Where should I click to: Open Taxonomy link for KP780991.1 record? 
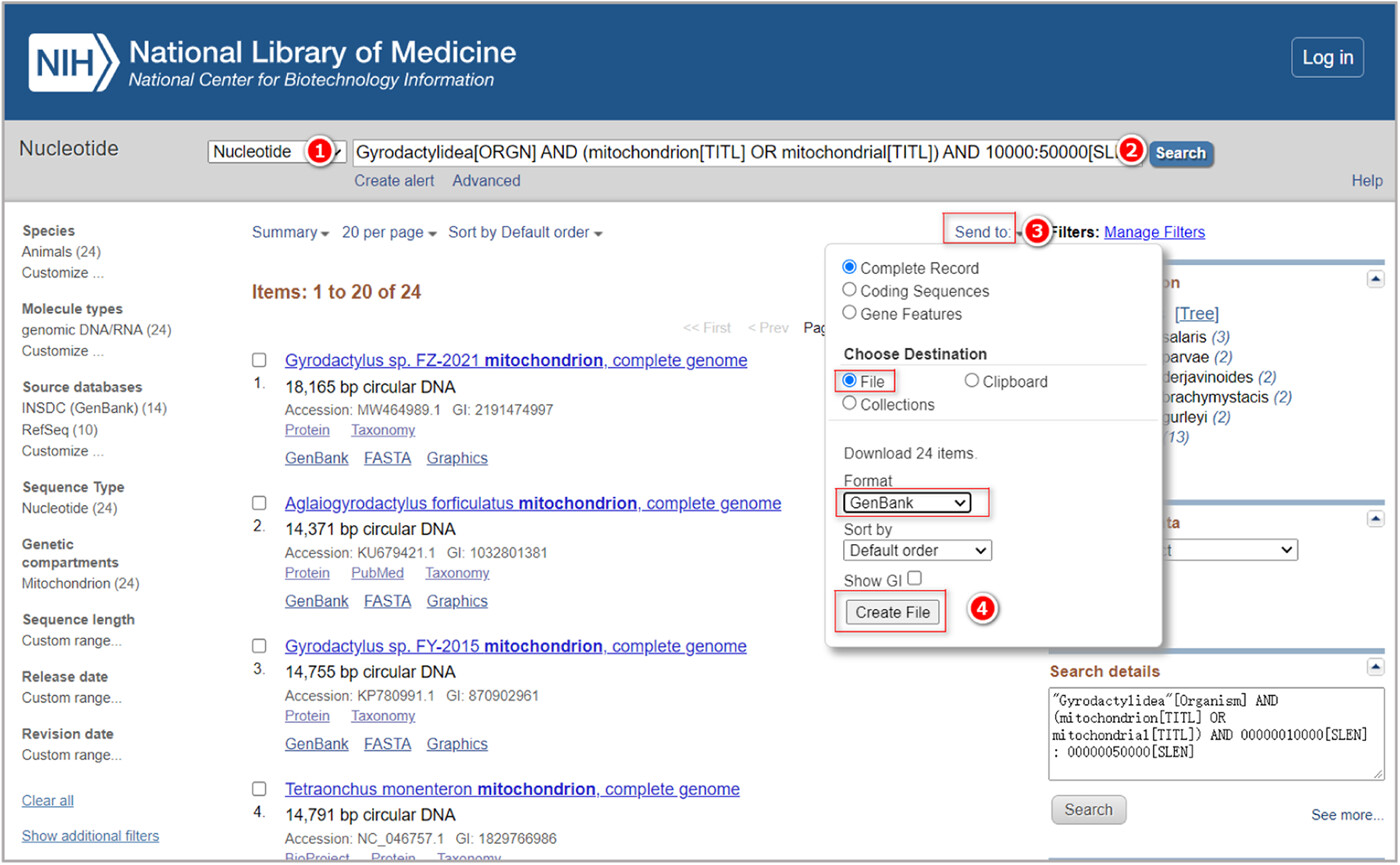(383, 716)
